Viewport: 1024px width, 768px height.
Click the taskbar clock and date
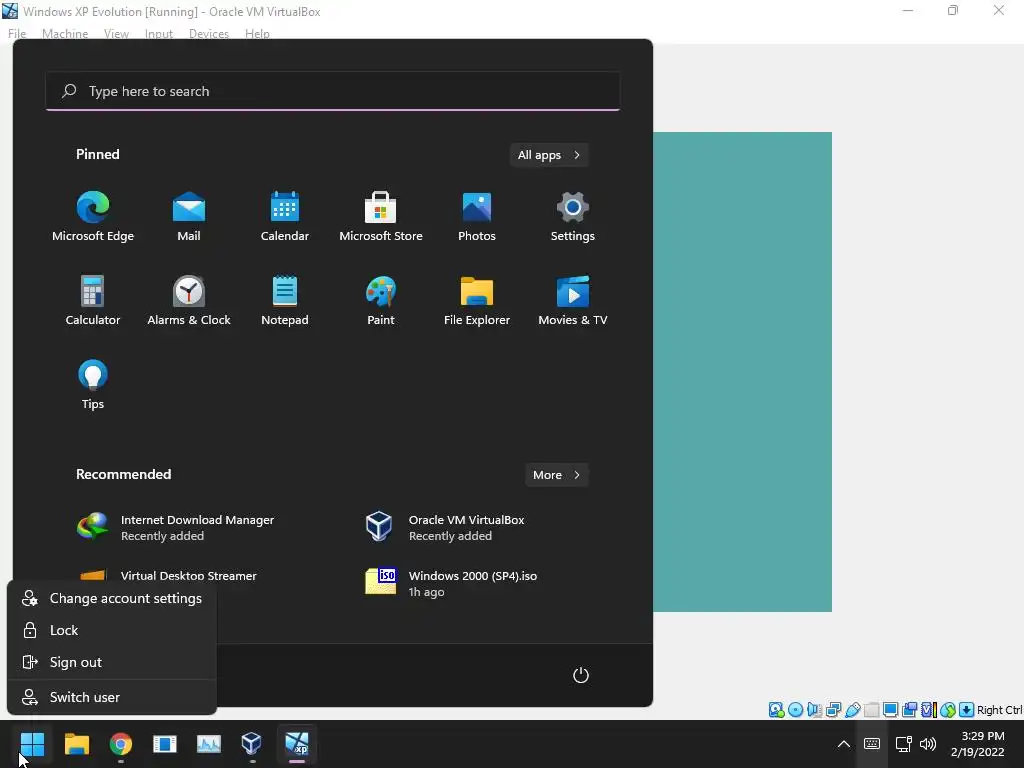click(977, 744)
